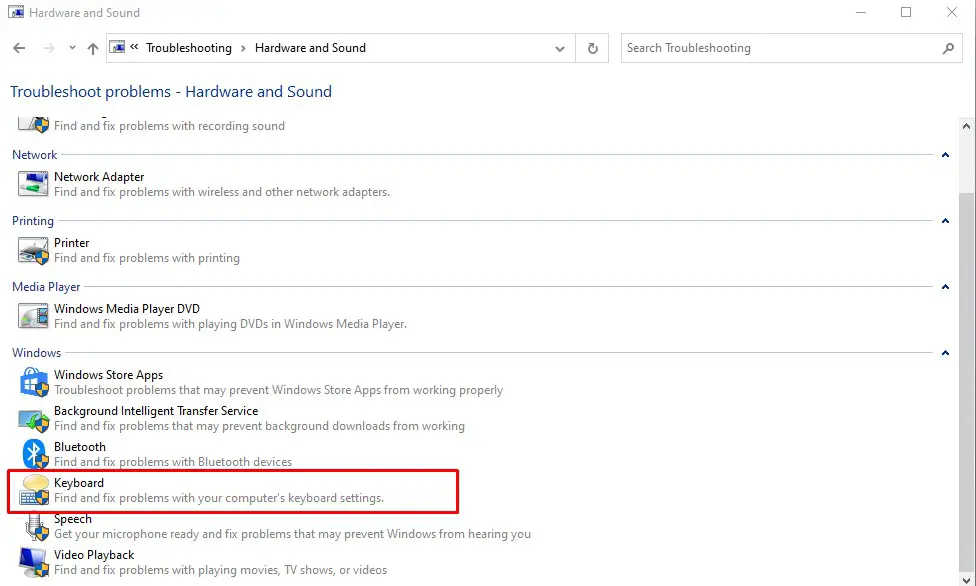Refresh the Hardware and Sound page
Screen dimensions: 976x586
pyautogui.click(x=593, y=48)
